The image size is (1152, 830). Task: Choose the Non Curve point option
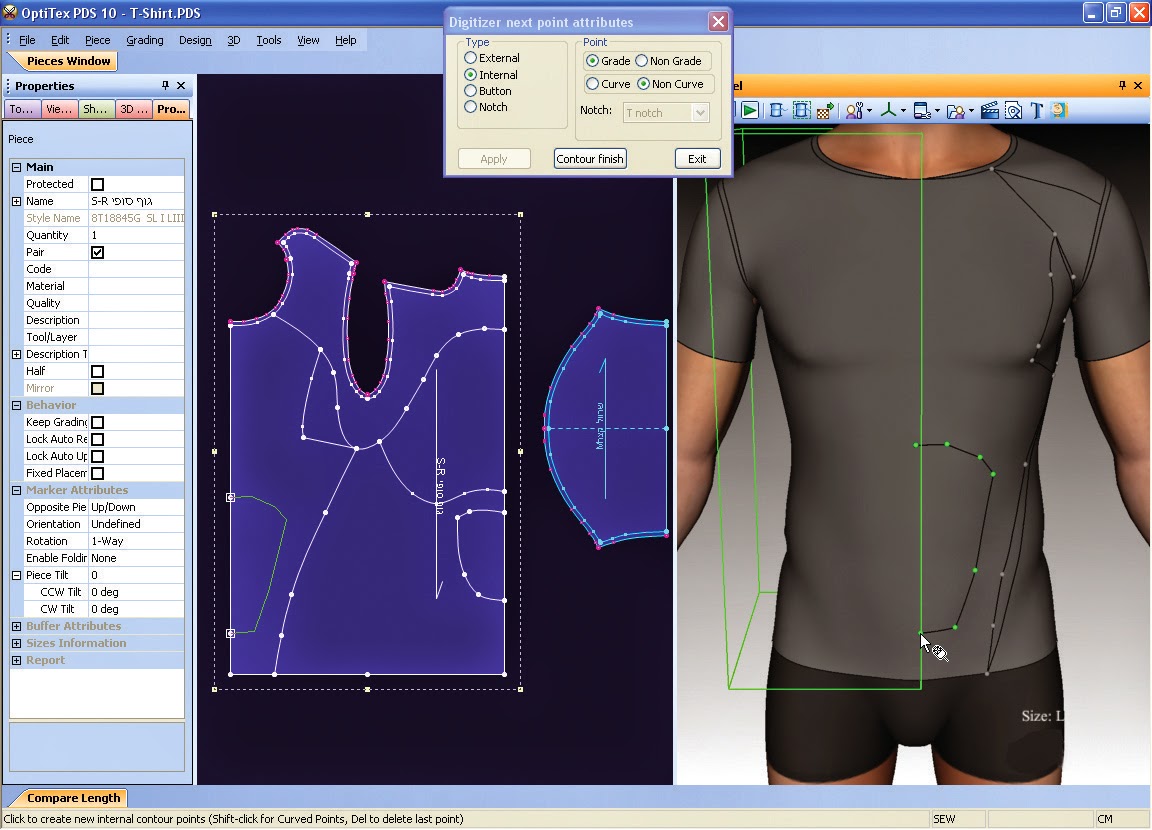tap(644, 84)
